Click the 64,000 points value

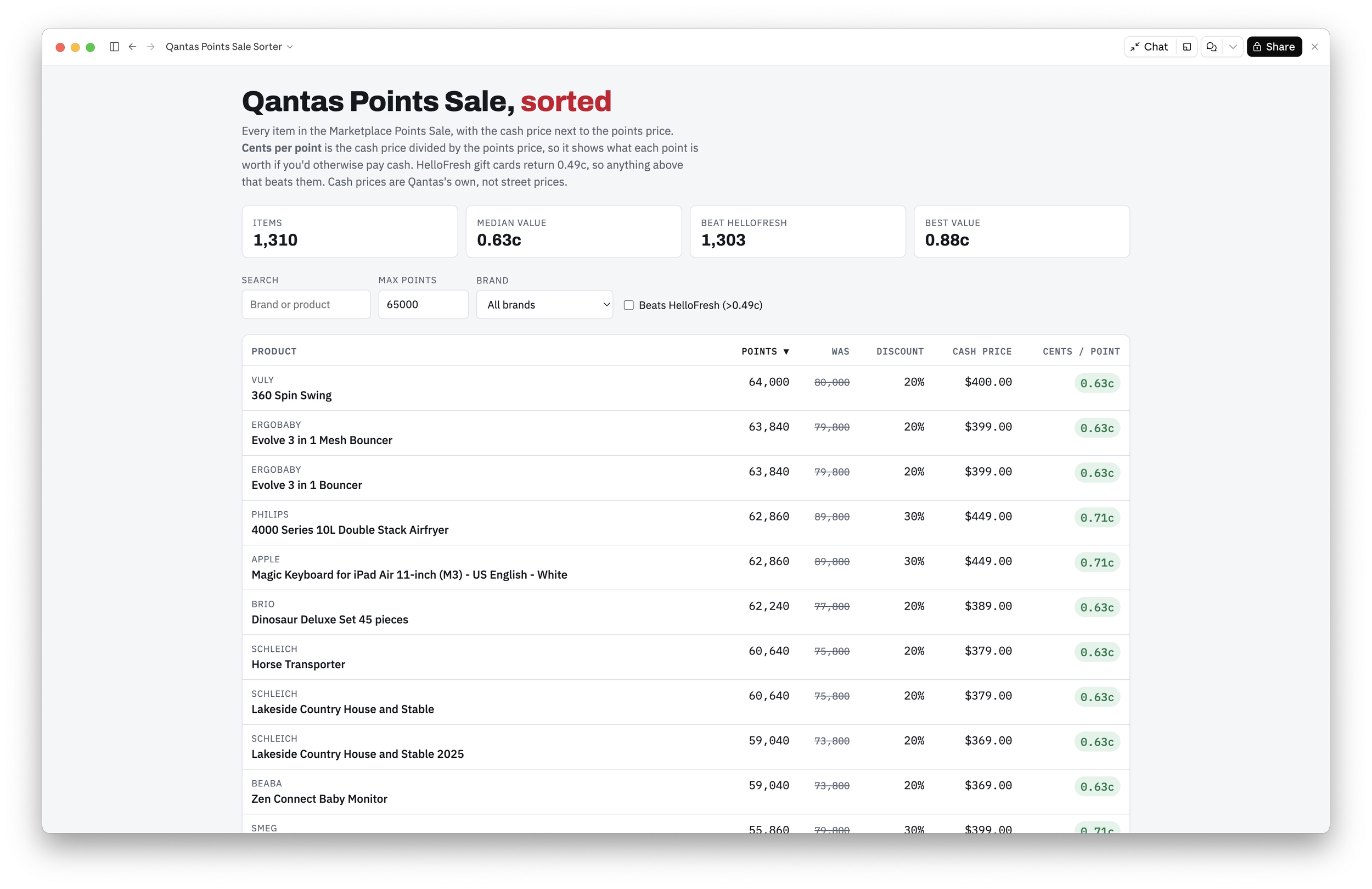click(x=768, y=382)
